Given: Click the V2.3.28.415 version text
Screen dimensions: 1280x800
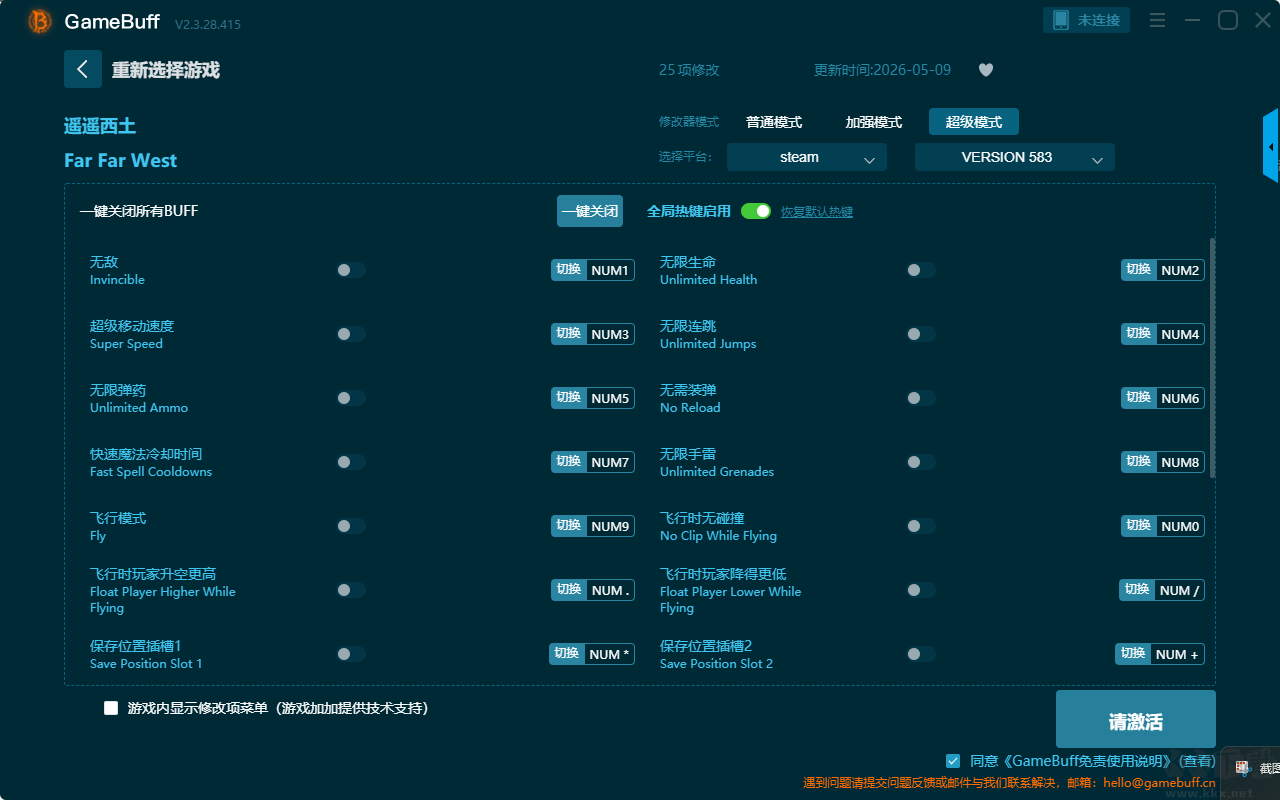Looking at the screenshot, I should (x=208, y=24).
